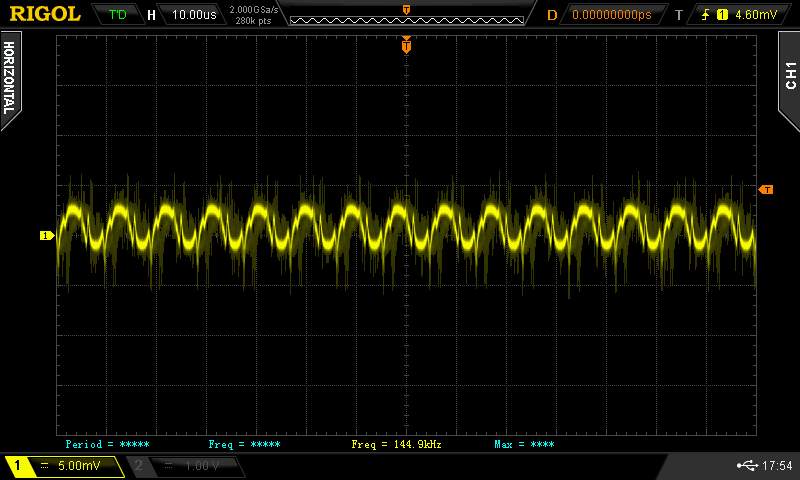This screenshot has width=800, height=480.
Task: Select the 10.00us timebase value
Action: click(192, 15)
